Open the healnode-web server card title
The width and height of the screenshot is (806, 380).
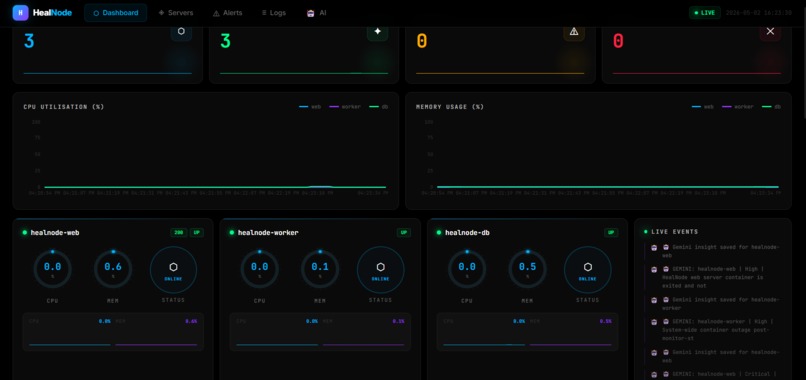click(55, 233)
